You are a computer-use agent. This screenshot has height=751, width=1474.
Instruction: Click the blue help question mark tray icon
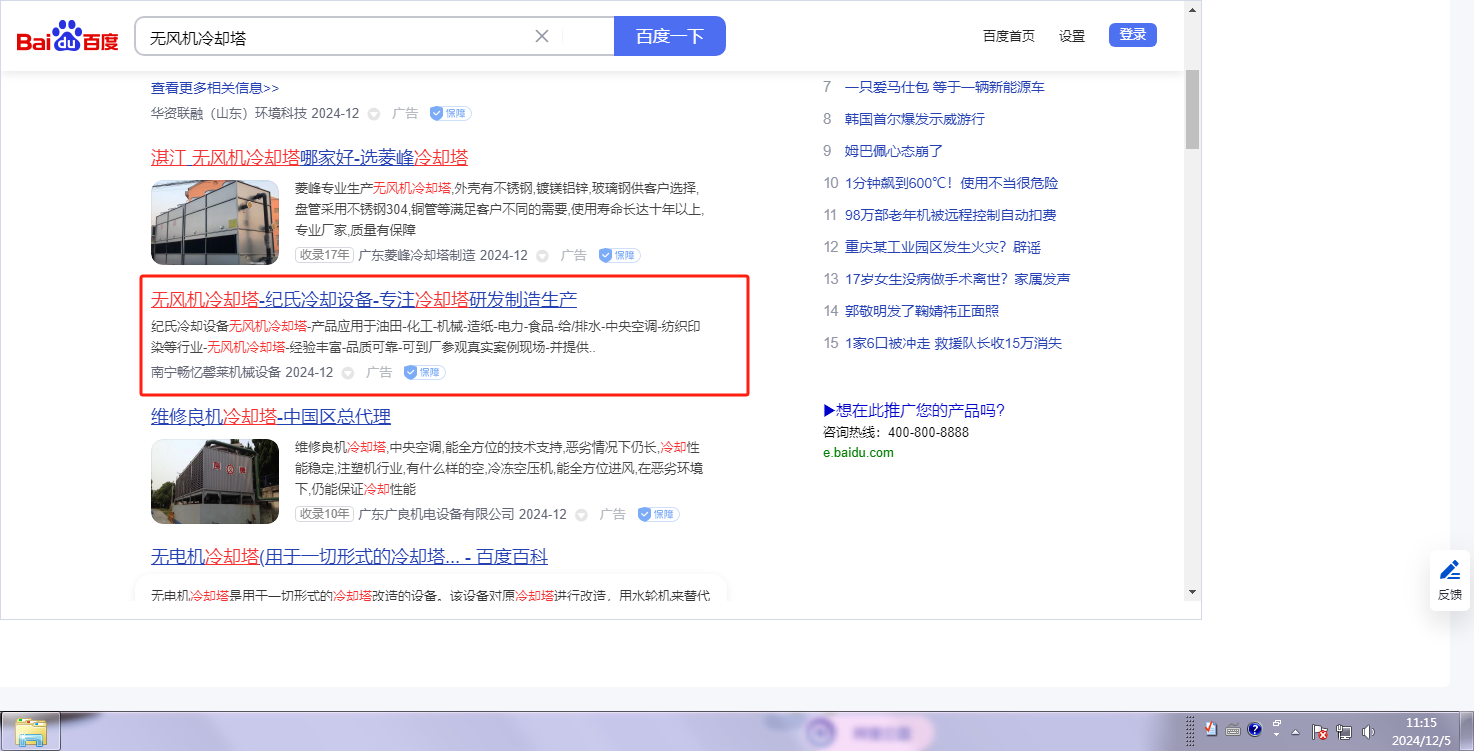(x=1255, y=729)
